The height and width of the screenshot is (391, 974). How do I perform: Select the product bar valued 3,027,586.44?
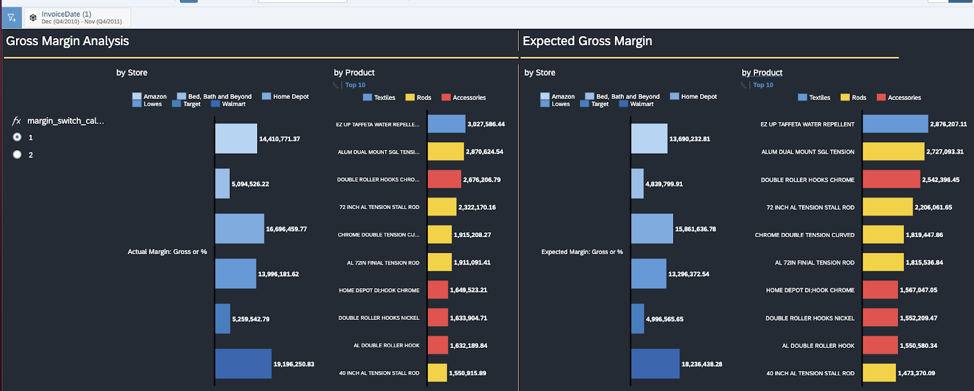point(447,124)
